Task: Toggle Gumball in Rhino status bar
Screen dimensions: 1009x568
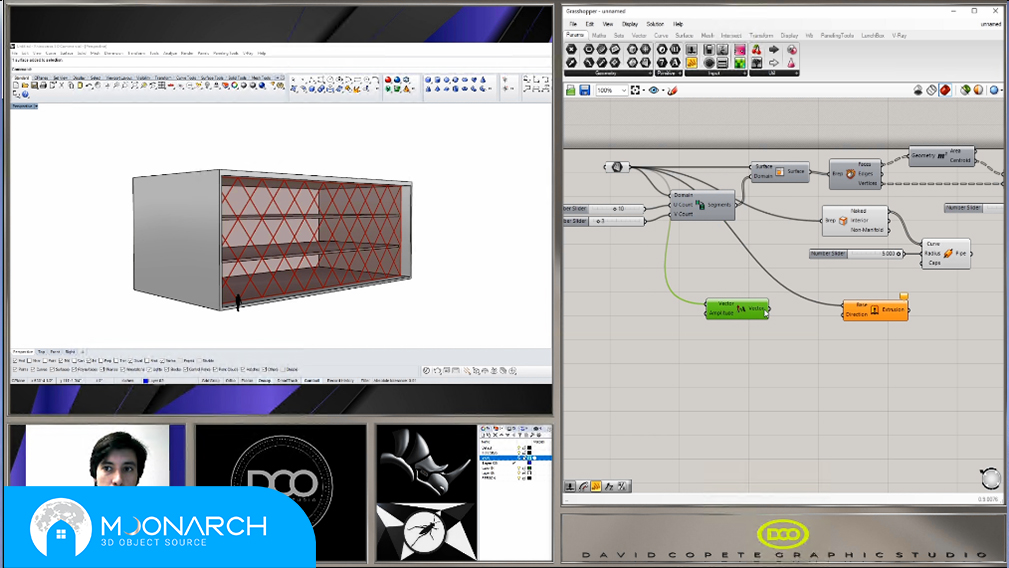Action: pyautogui.click(x=311, y=380)
